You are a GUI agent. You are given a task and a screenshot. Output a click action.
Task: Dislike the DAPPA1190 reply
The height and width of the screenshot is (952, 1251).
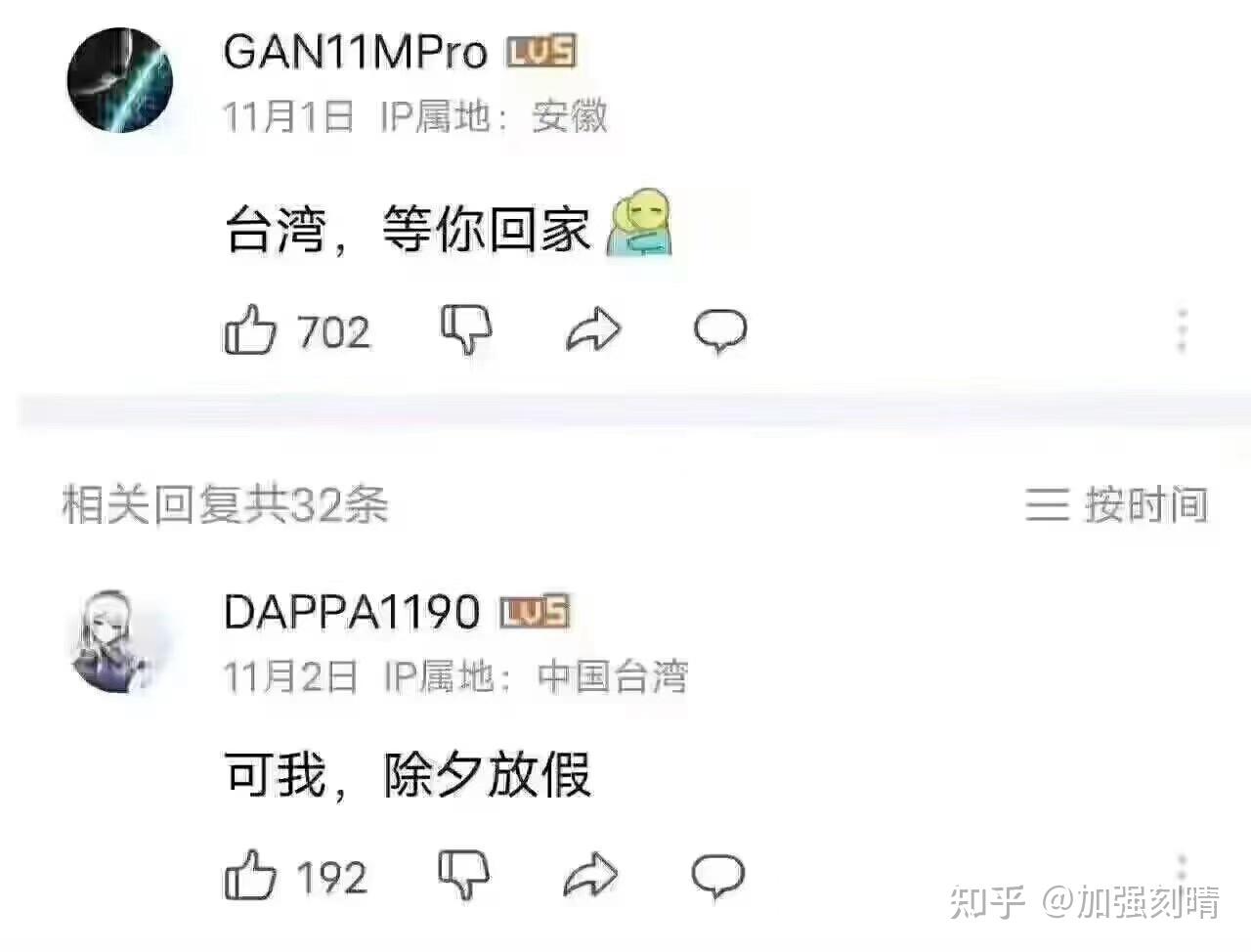(464, 875)
